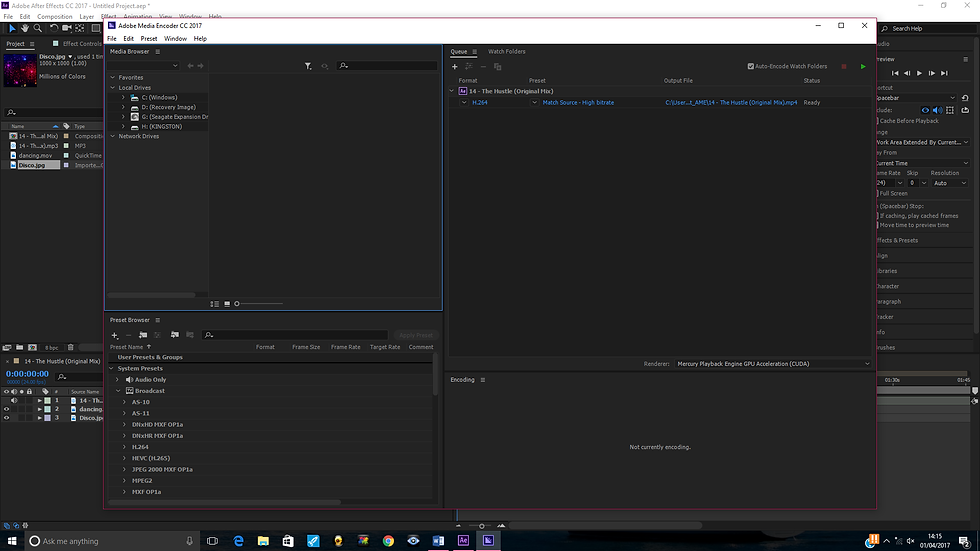Open Preset Browser panel menu icon
Image resolution: width=980 pixels, height=551 pixels.
pos(158,320)
